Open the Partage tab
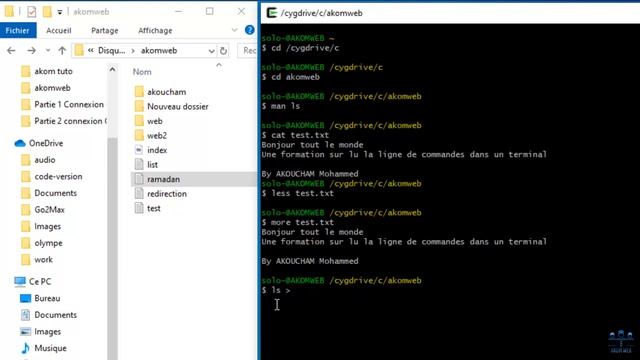The width and height of the screenshot is (640, 360). click(104, 31)
